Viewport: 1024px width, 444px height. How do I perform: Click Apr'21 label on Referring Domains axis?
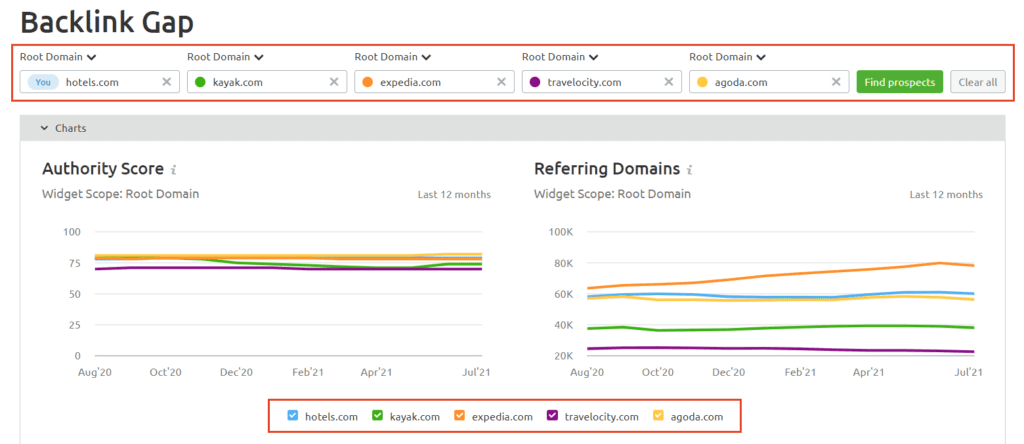870,372
